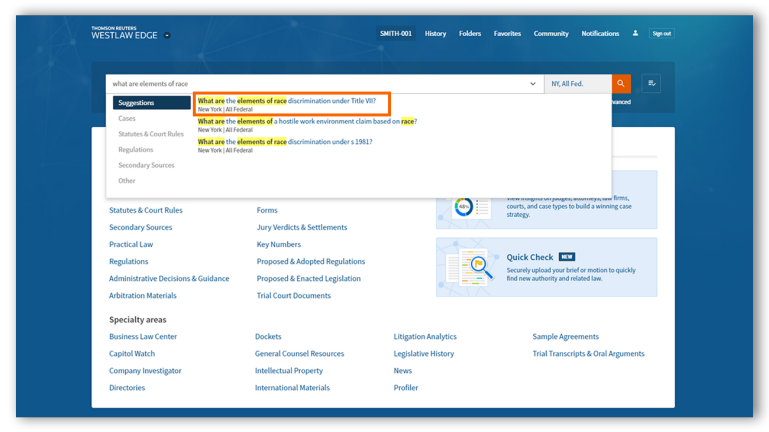Click the orange search magnifier button

[x=621, y=84]
